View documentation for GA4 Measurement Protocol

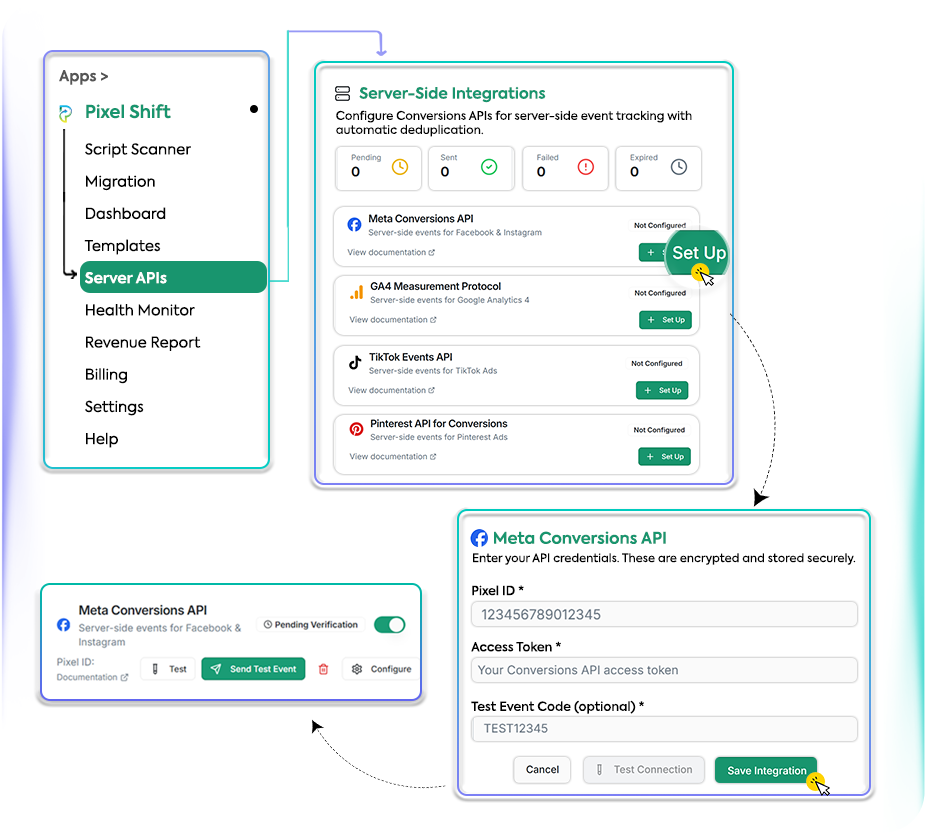tap(393, 320)
